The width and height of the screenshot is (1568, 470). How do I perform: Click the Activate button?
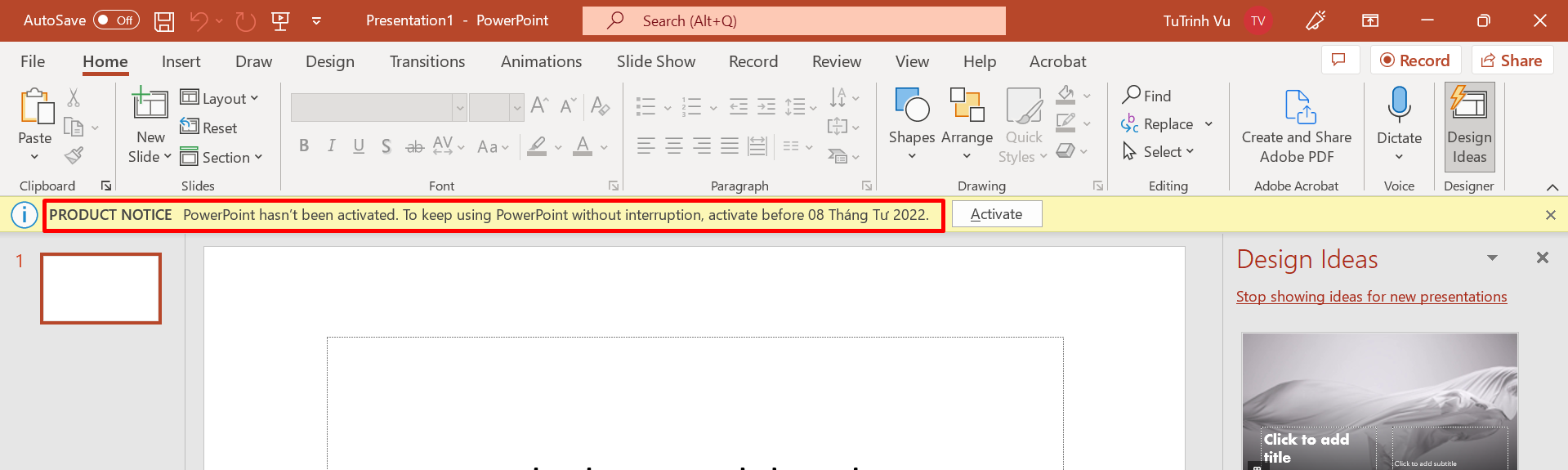click(x=996, y=214)
